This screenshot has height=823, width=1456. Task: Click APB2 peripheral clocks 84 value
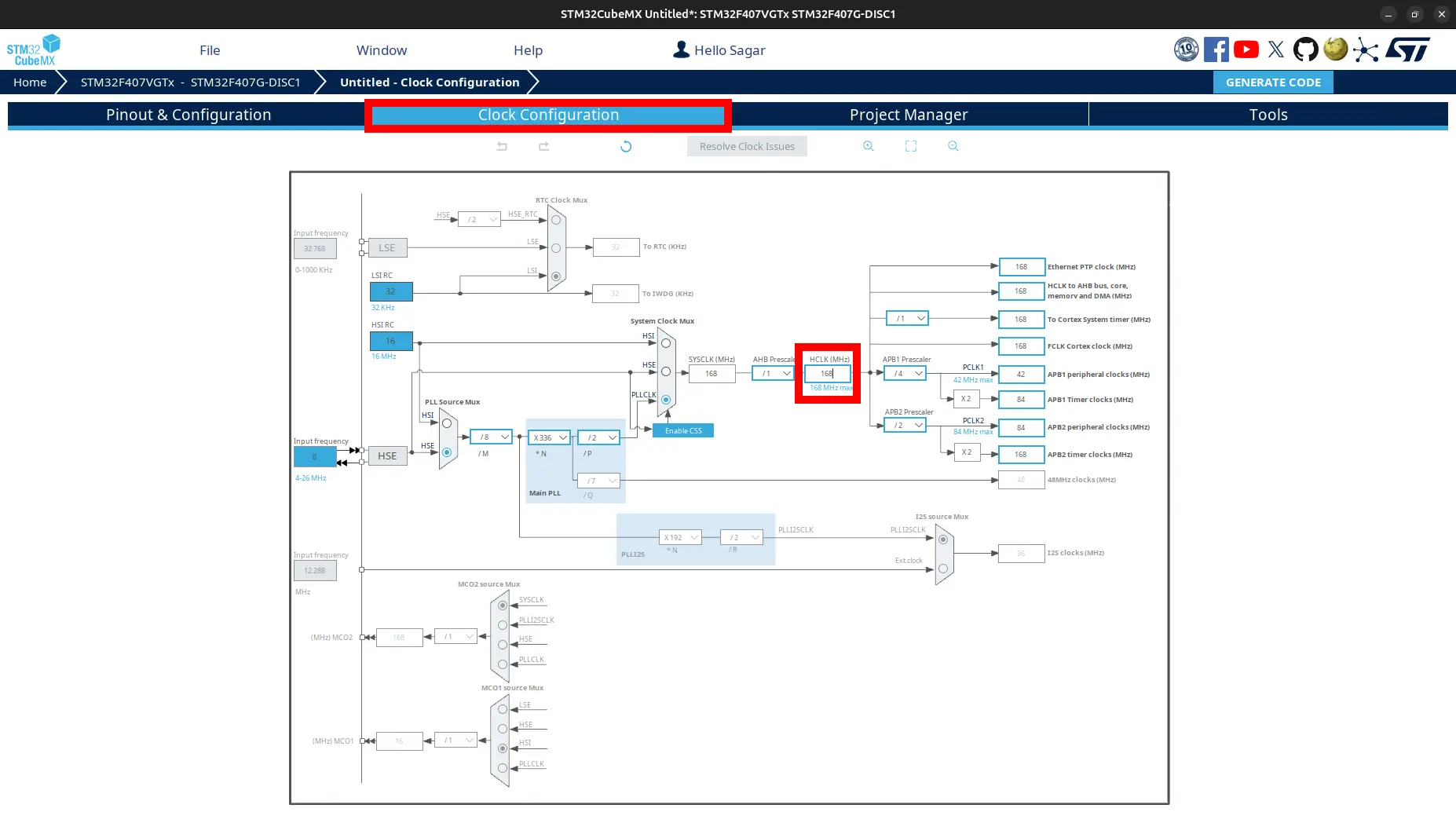point(1021,428)
